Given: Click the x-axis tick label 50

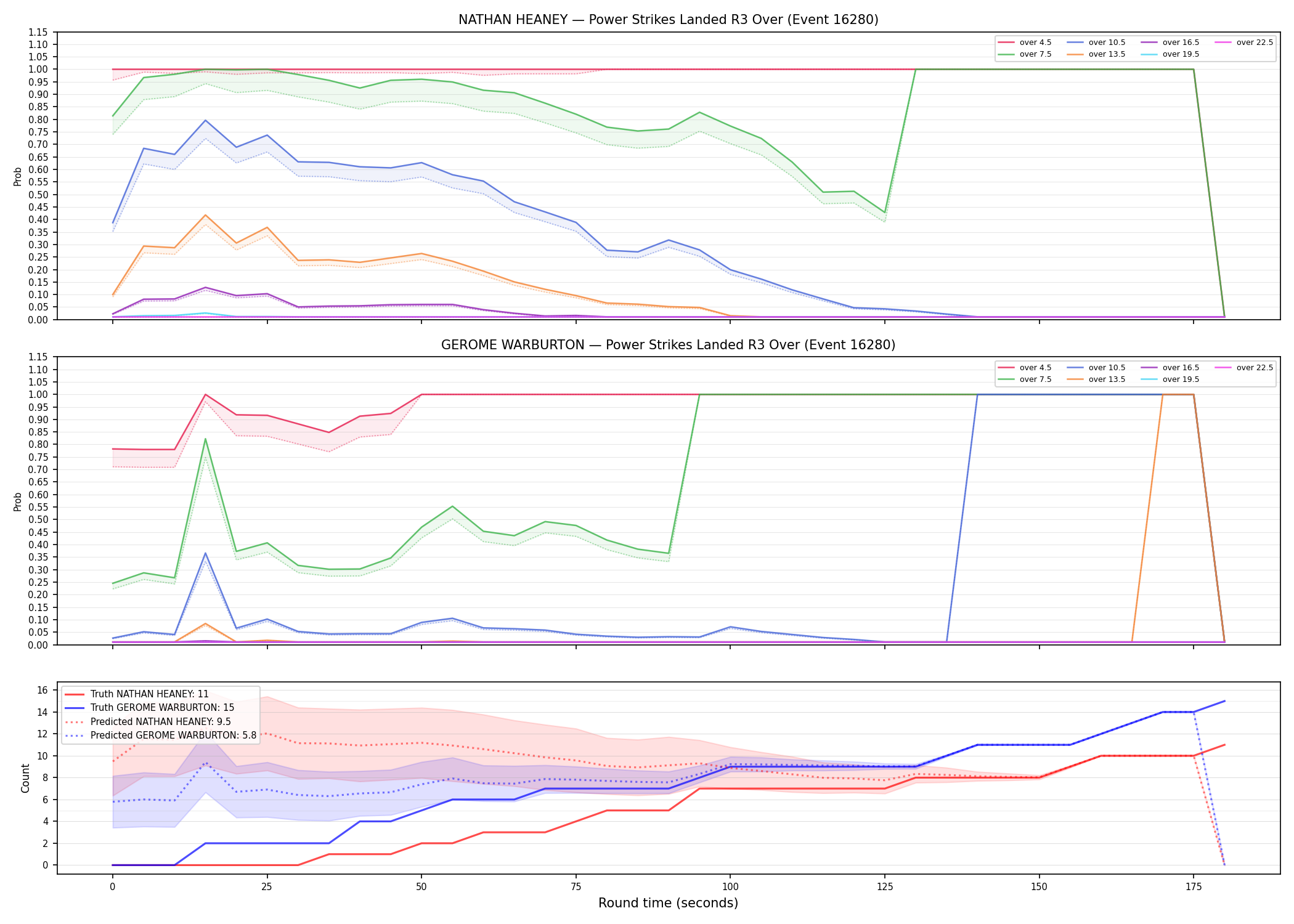Looking at the screenshot, I should pos(421,887).
